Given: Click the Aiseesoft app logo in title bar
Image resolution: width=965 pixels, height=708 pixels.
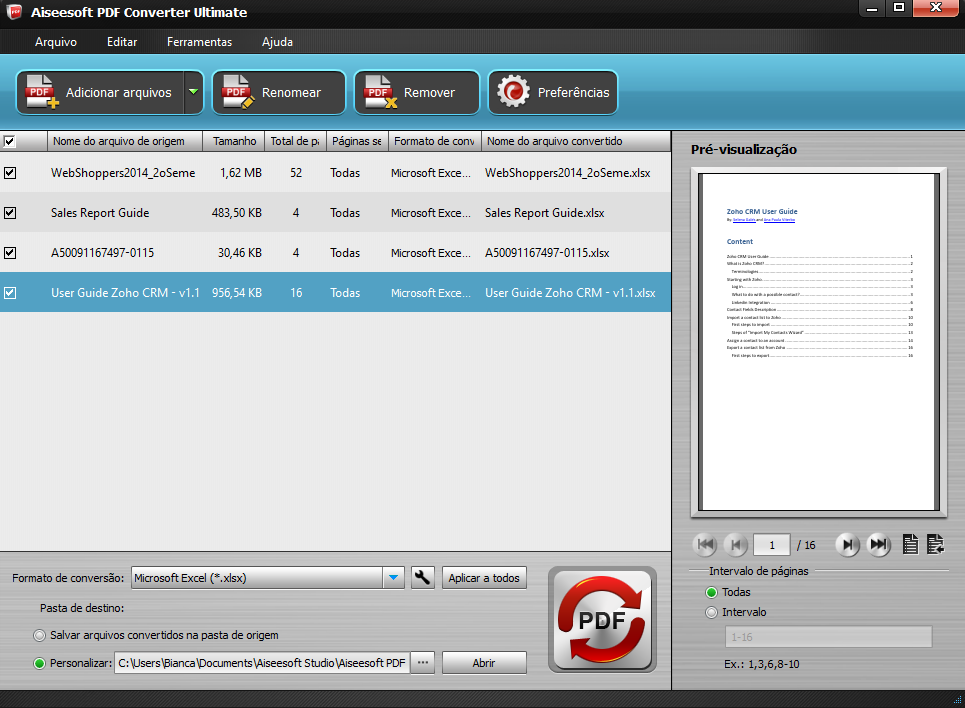Looking at the screenshot, I should coord(14,12).
